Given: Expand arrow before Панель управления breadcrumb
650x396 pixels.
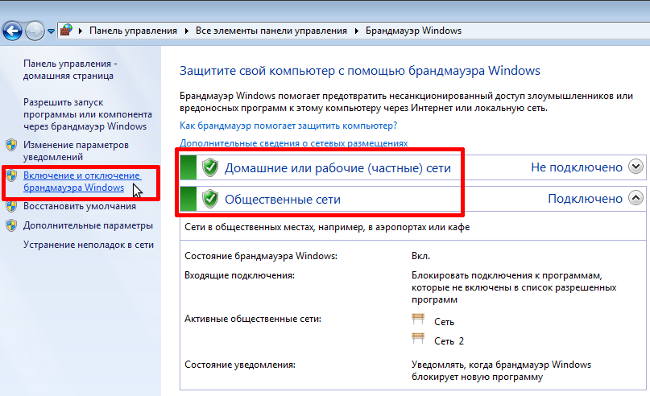Looking at the screenshot, I should click(80, 31).
